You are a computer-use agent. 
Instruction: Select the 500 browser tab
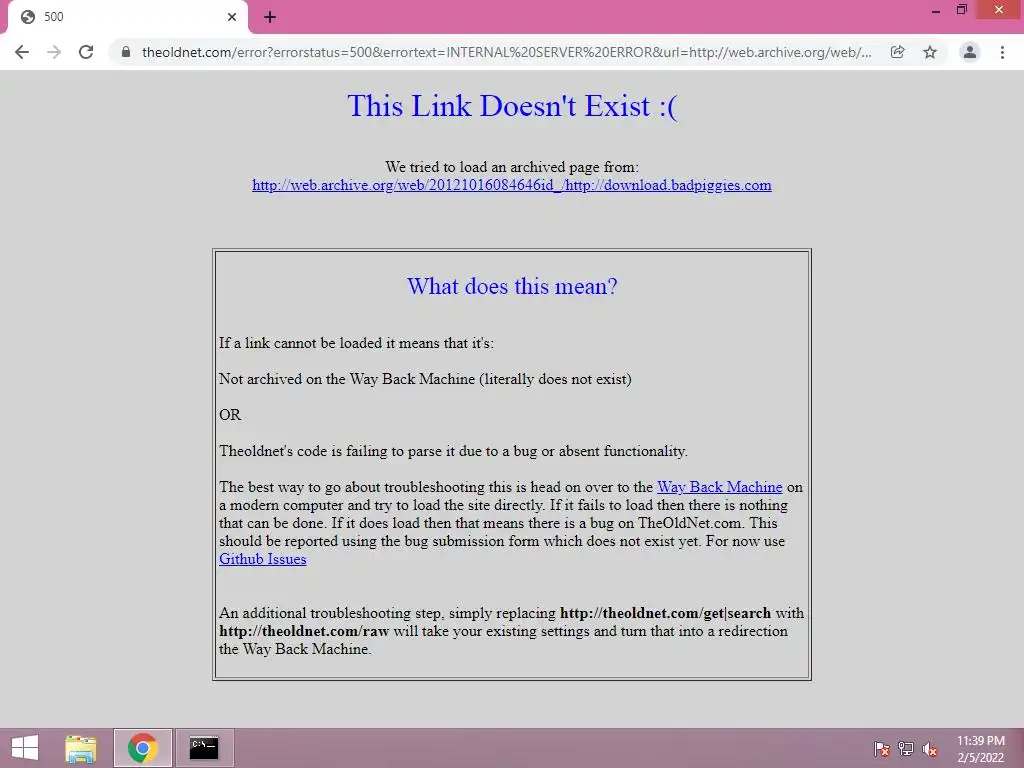click(x=128, y=17)
